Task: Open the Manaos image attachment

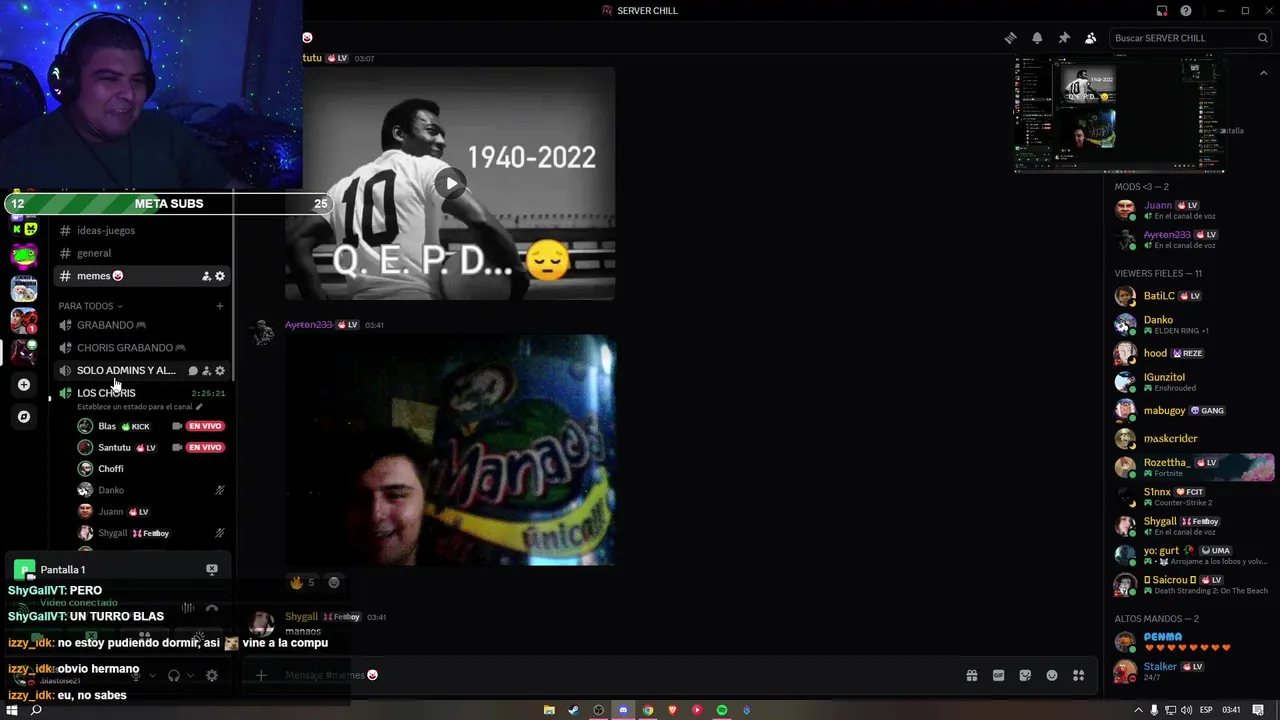Action: pos(450,450)
